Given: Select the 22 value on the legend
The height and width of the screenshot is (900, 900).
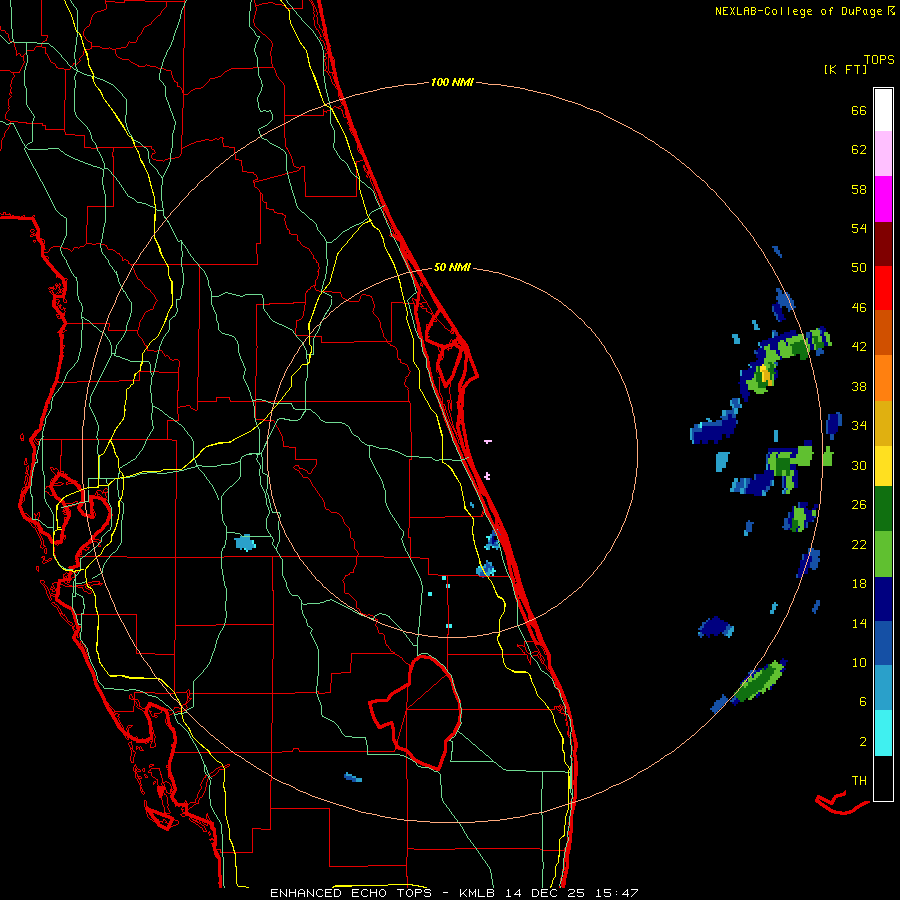Looking at the screenshot, I should 859,544.
